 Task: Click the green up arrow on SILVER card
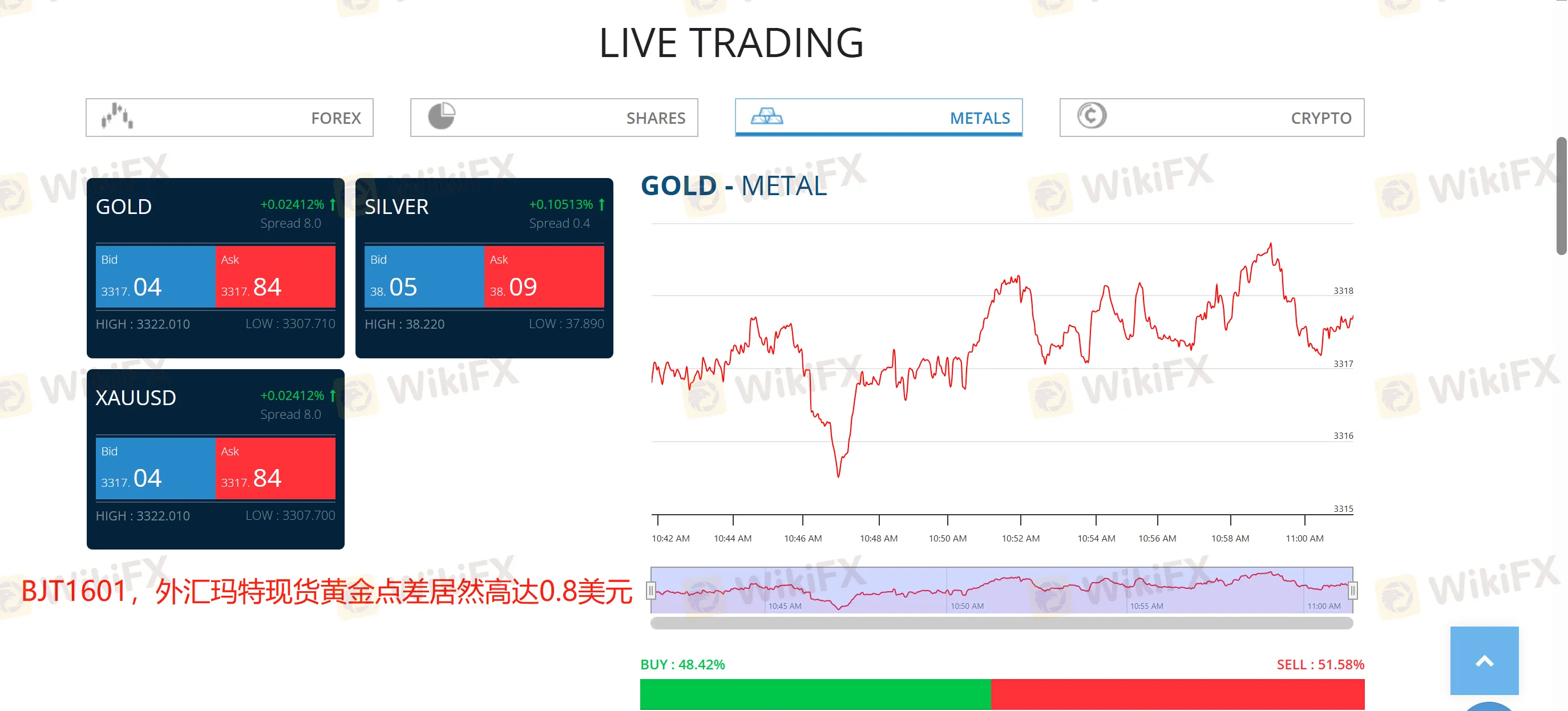601,204
